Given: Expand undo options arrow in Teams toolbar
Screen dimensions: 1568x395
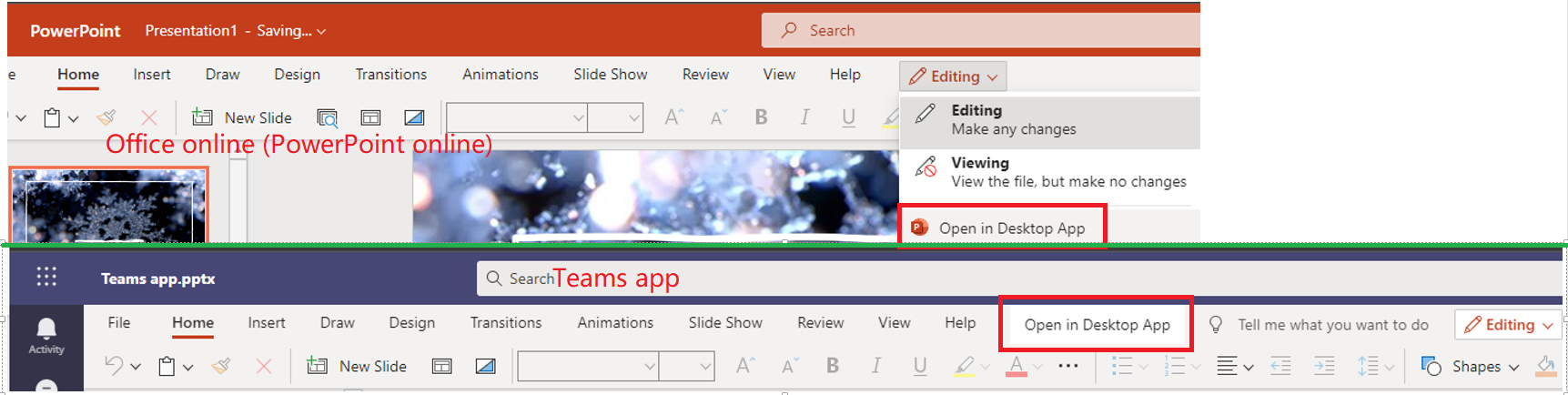Looking at the screenshot, I should pos(136,367).
